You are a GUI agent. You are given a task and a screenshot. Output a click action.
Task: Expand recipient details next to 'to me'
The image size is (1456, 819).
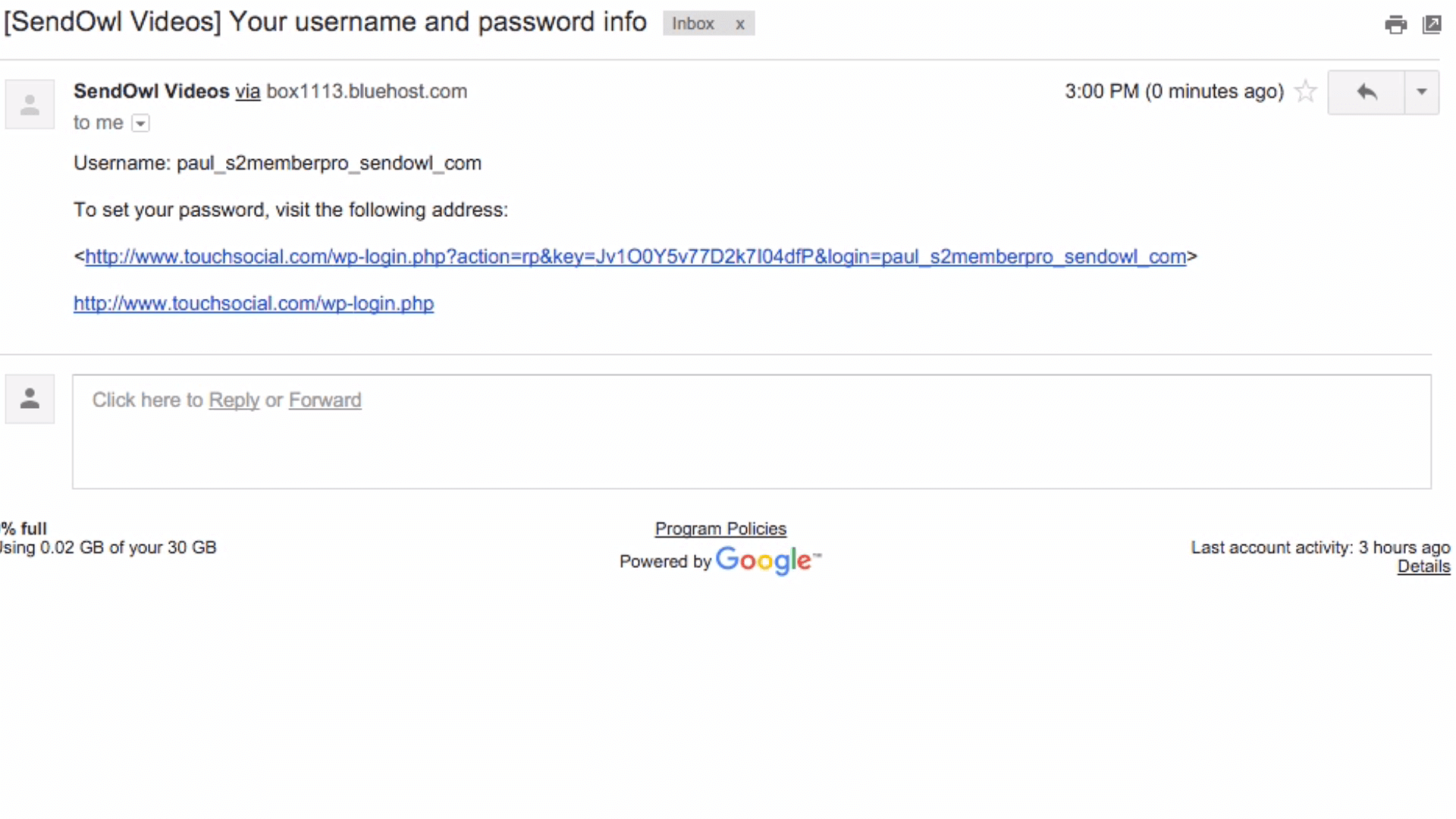click(x=140, y=124)
